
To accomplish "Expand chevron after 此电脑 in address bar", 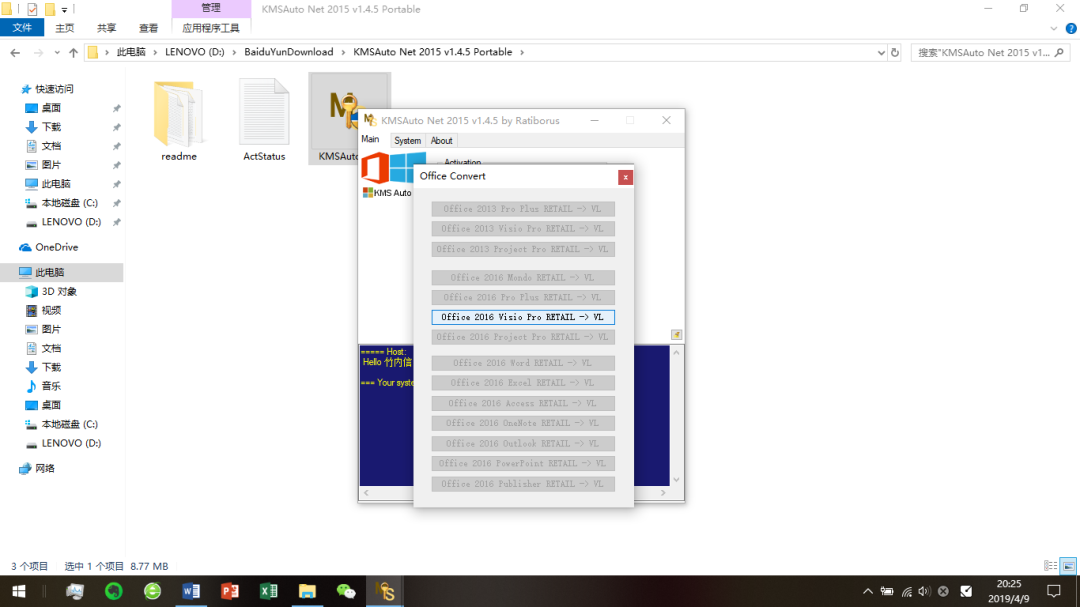I will [156, 52].
